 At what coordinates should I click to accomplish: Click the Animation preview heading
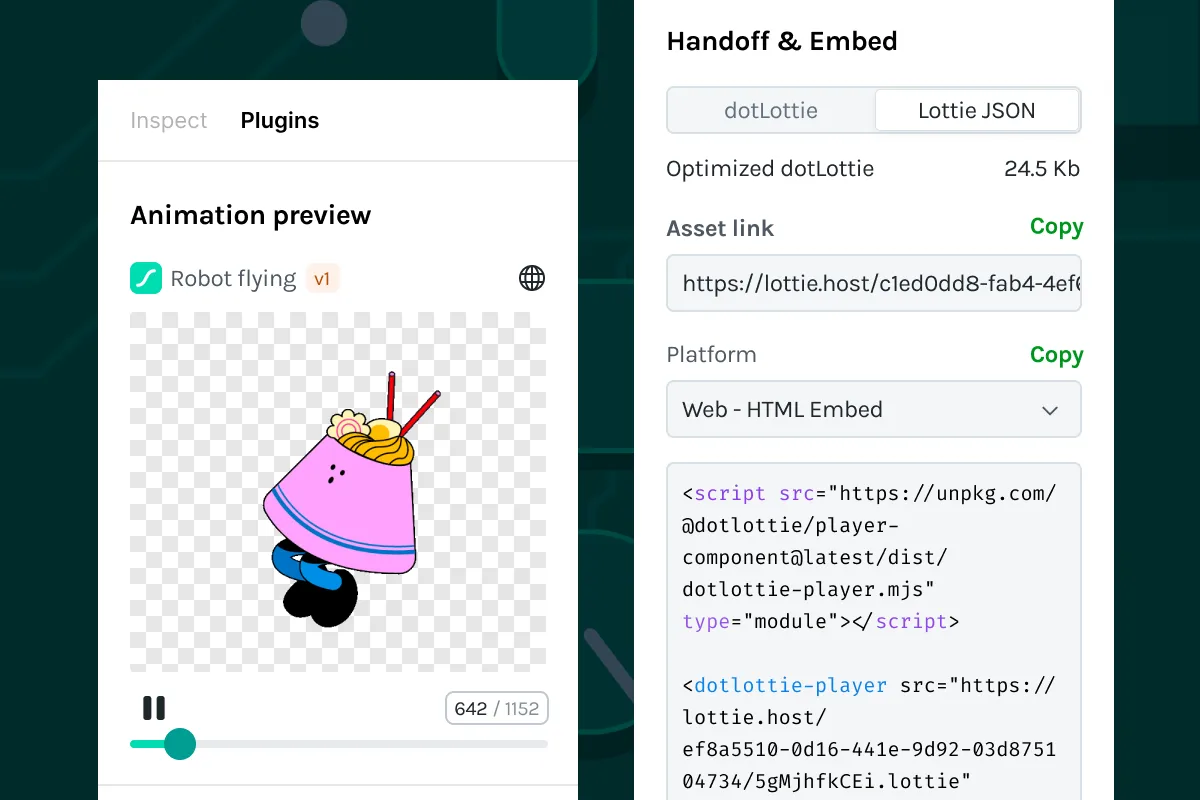tap(251, 215)
